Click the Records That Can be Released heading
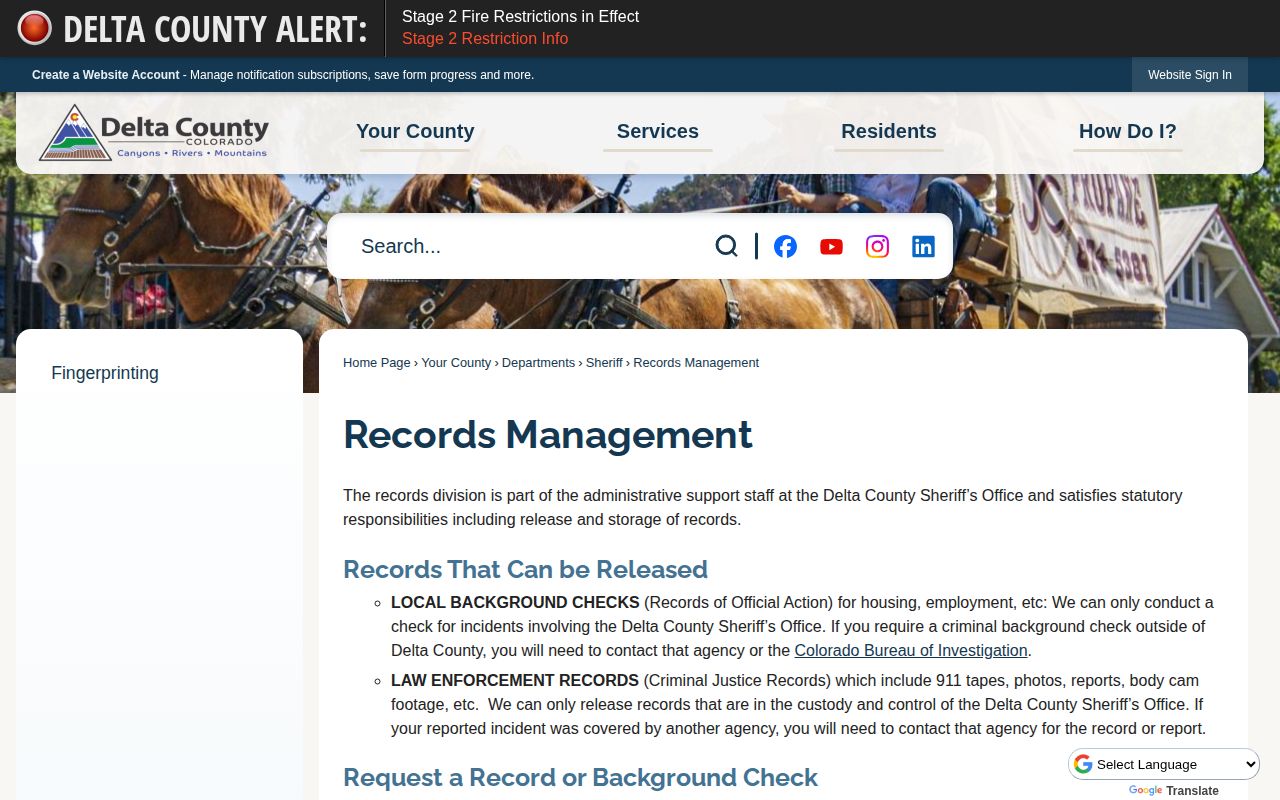The image size is (1280, 800). click(525, 569)
